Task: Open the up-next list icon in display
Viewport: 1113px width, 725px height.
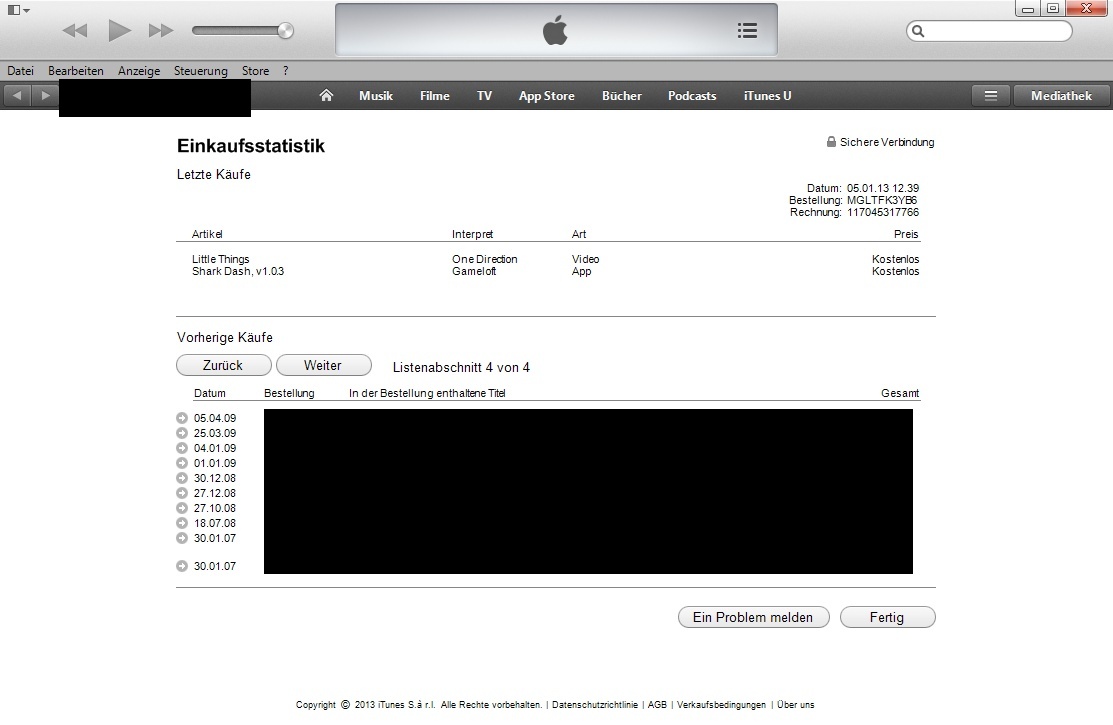Action: 747,31
